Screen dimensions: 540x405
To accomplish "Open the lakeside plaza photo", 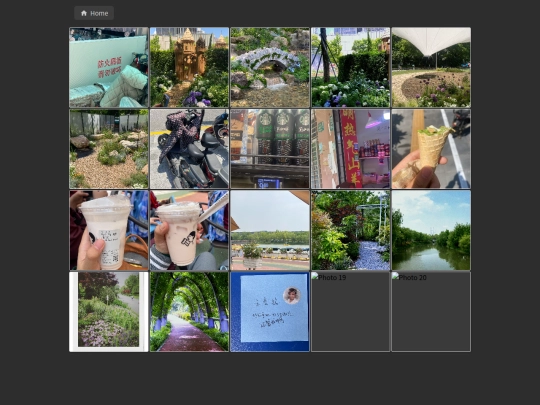I will point(270,230).
